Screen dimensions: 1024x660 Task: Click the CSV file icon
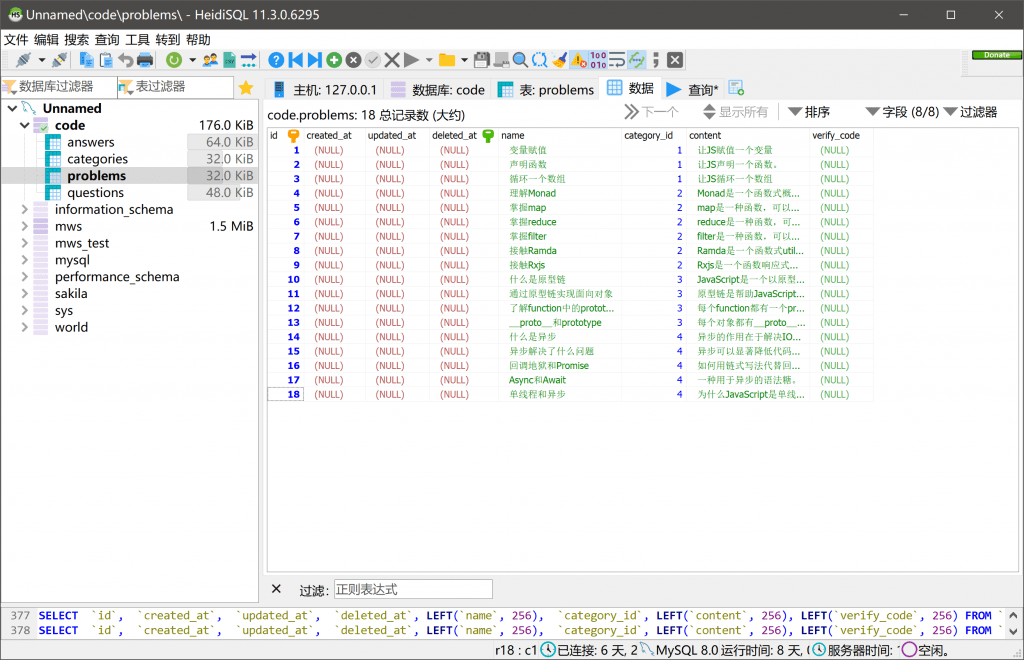(x=229, y=60)
